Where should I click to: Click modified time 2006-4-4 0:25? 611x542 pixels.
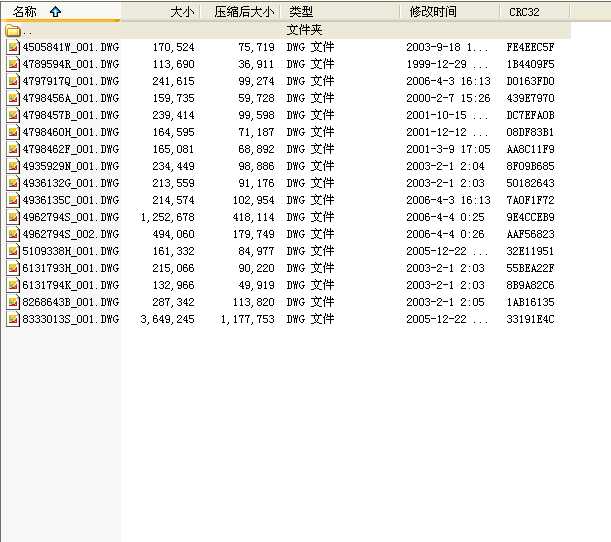445,217
